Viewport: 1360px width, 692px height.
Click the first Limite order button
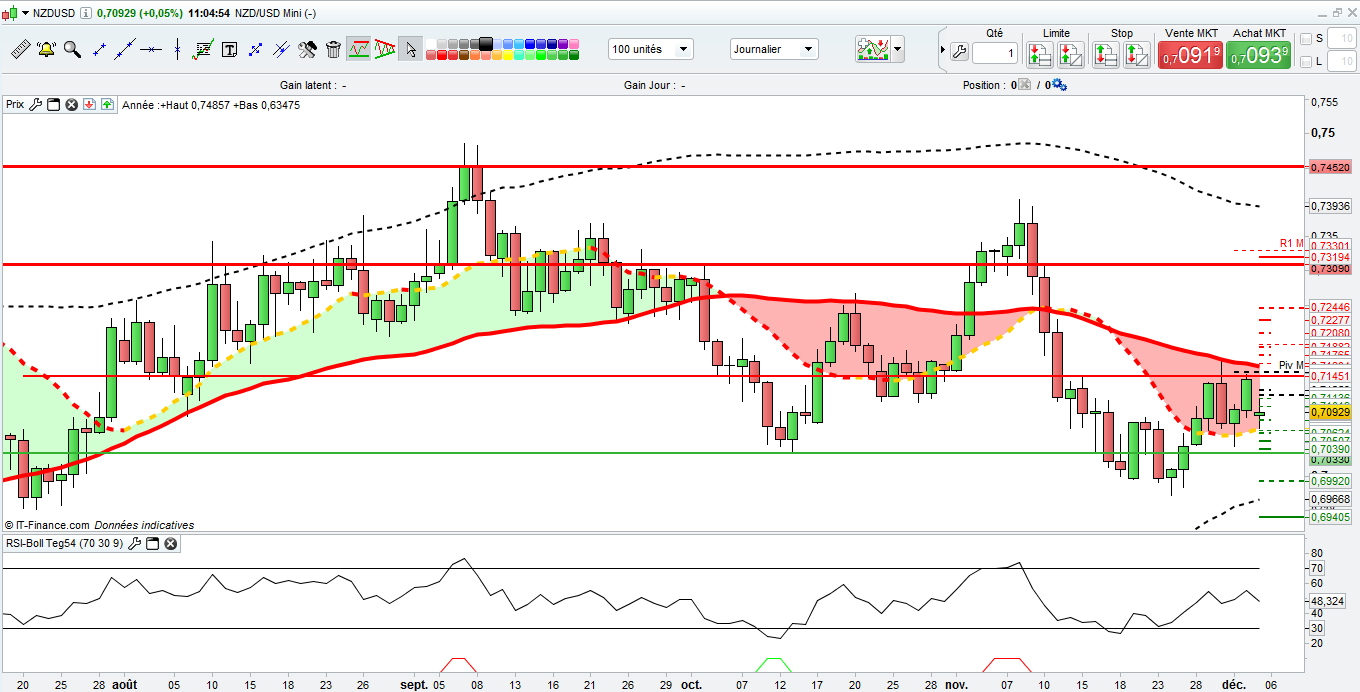1040,54
